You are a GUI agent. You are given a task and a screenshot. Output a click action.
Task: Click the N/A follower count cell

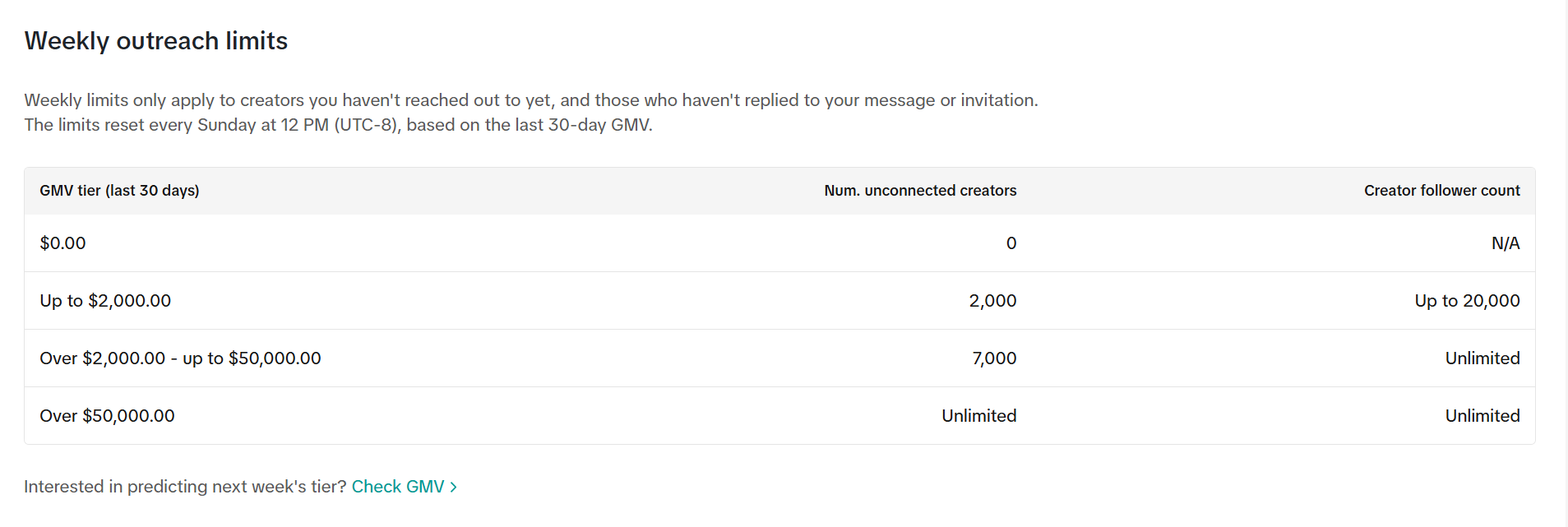pyautogui.click(x=1506, y=243)
